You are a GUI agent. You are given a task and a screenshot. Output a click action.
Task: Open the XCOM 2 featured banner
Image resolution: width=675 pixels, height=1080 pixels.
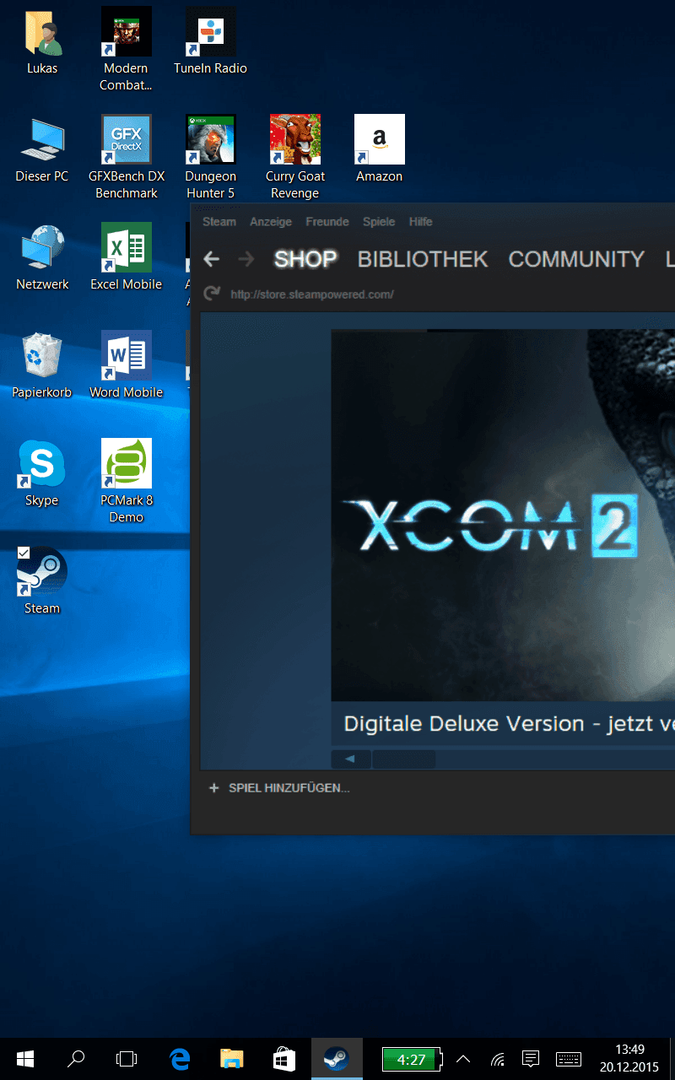(x=503, y=515)
